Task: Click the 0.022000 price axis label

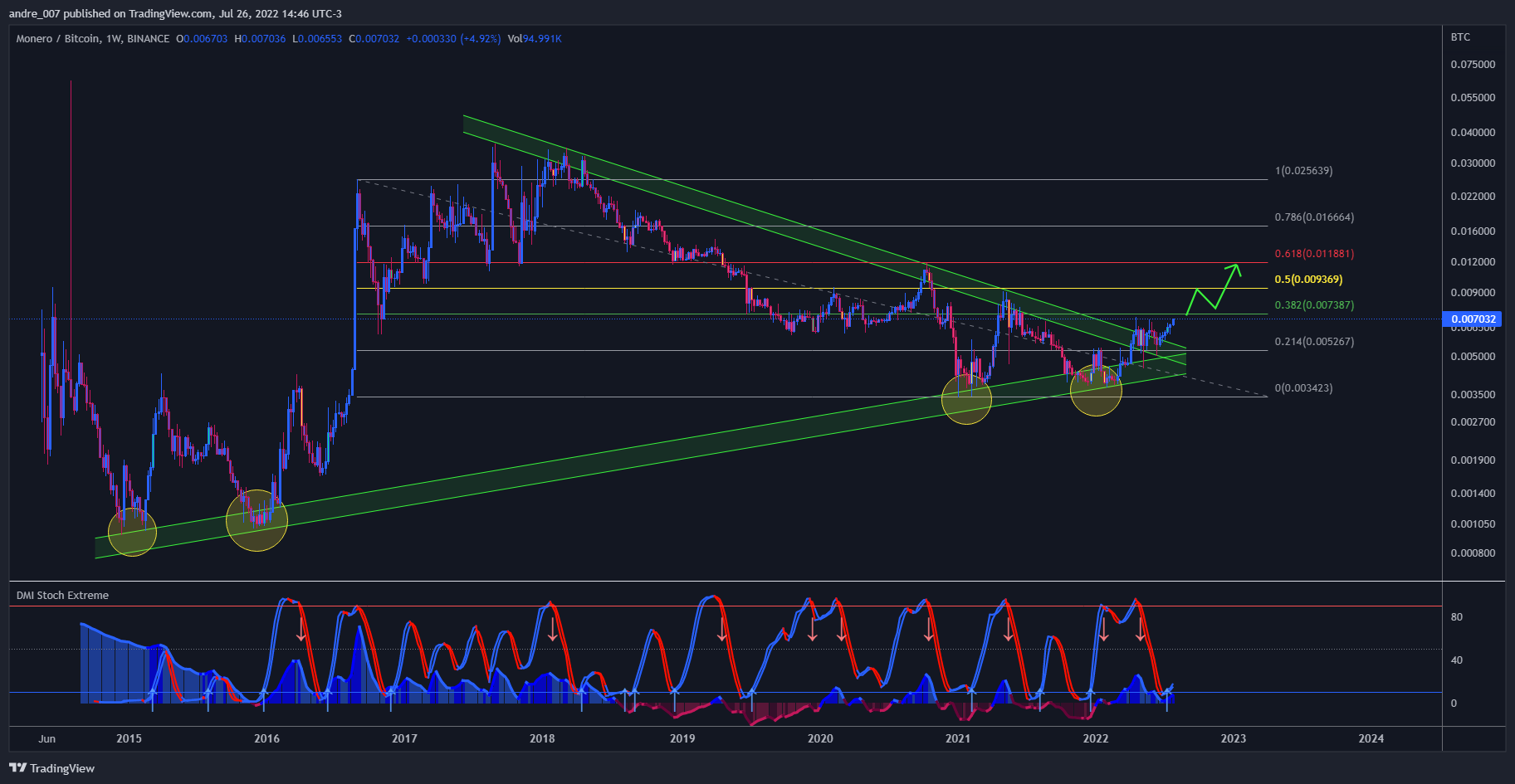Action: pyautogui.click(x=1473, y=197)
